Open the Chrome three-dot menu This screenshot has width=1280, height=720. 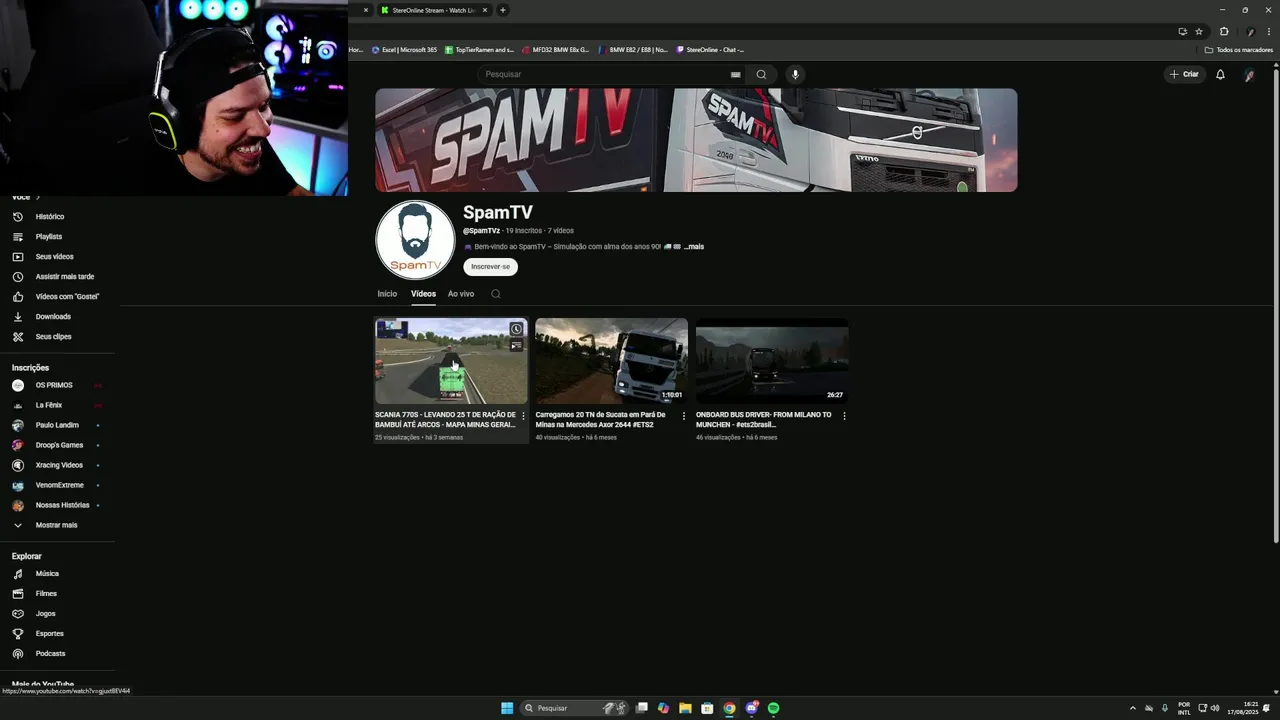click(1267, 31)
